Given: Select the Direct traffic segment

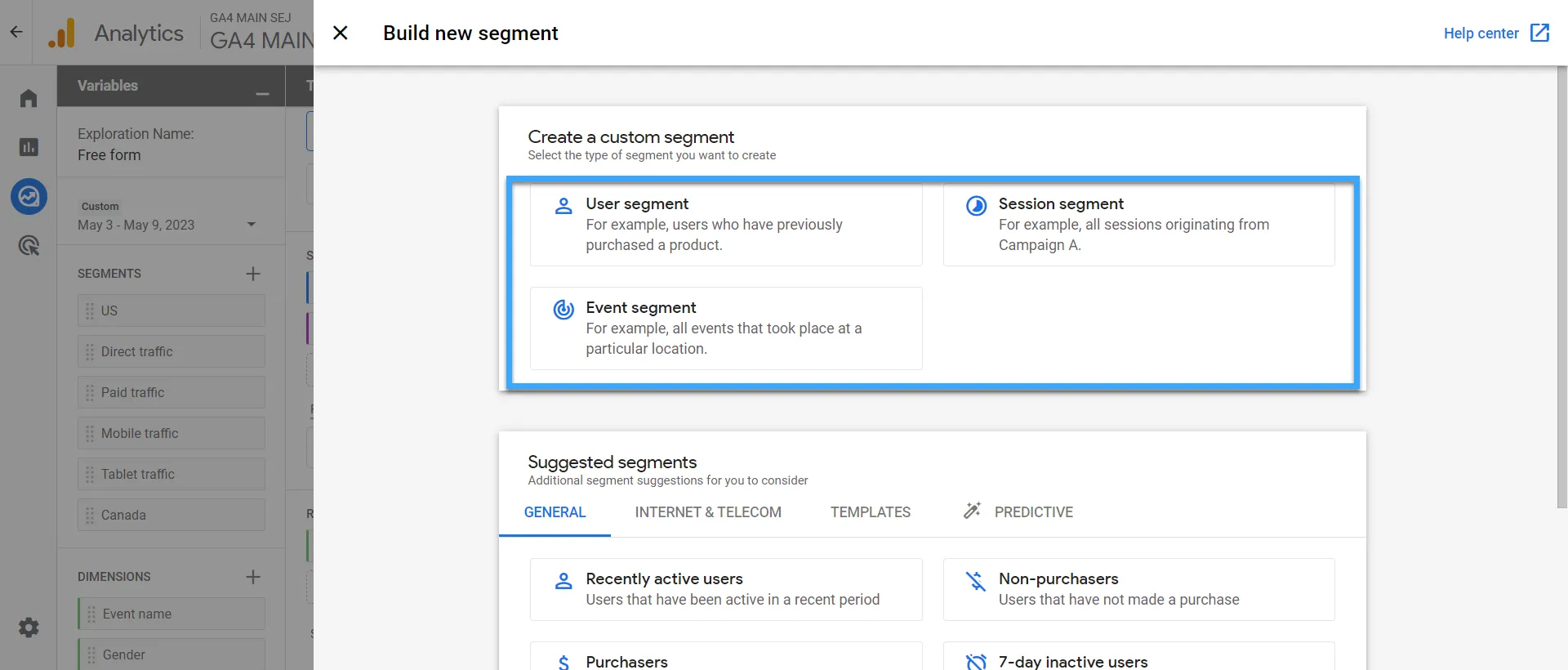Looking at the screenshot, I should (x=171, y=351).
